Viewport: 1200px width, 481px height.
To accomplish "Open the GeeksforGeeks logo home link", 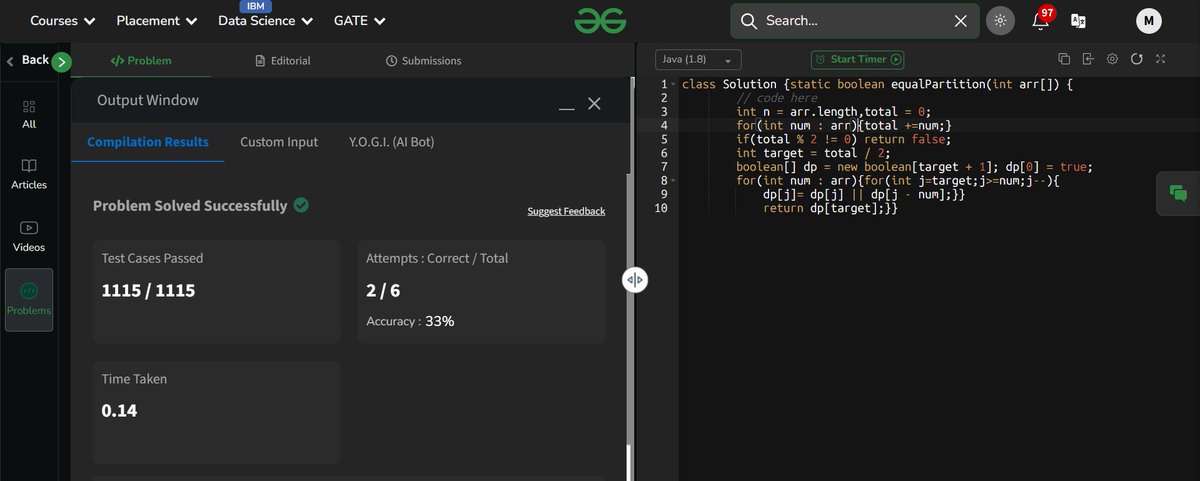I will click(600, 20).
